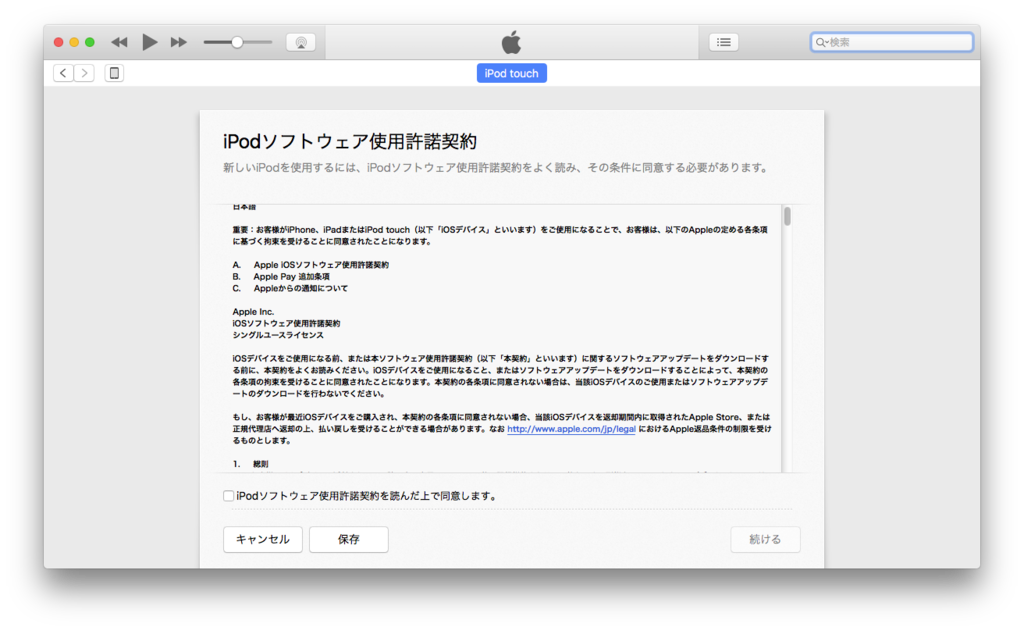Click the 'A. Apple iOSソフトウェア使用許諾契約' line
1024x631 pixels.
tap(311, 265)
